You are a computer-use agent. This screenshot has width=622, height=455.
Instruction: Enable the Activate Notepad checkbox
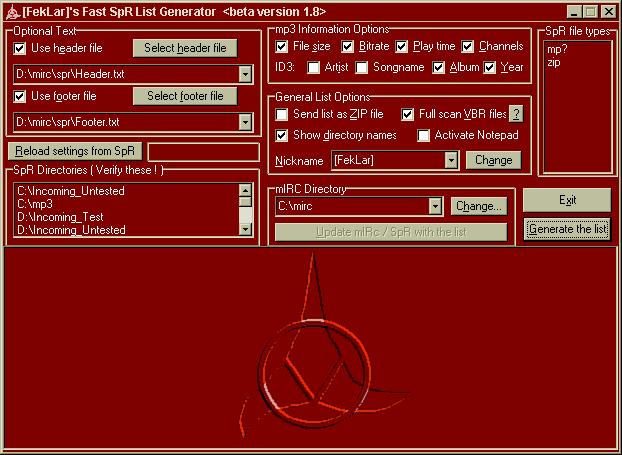tap(423, 136)
